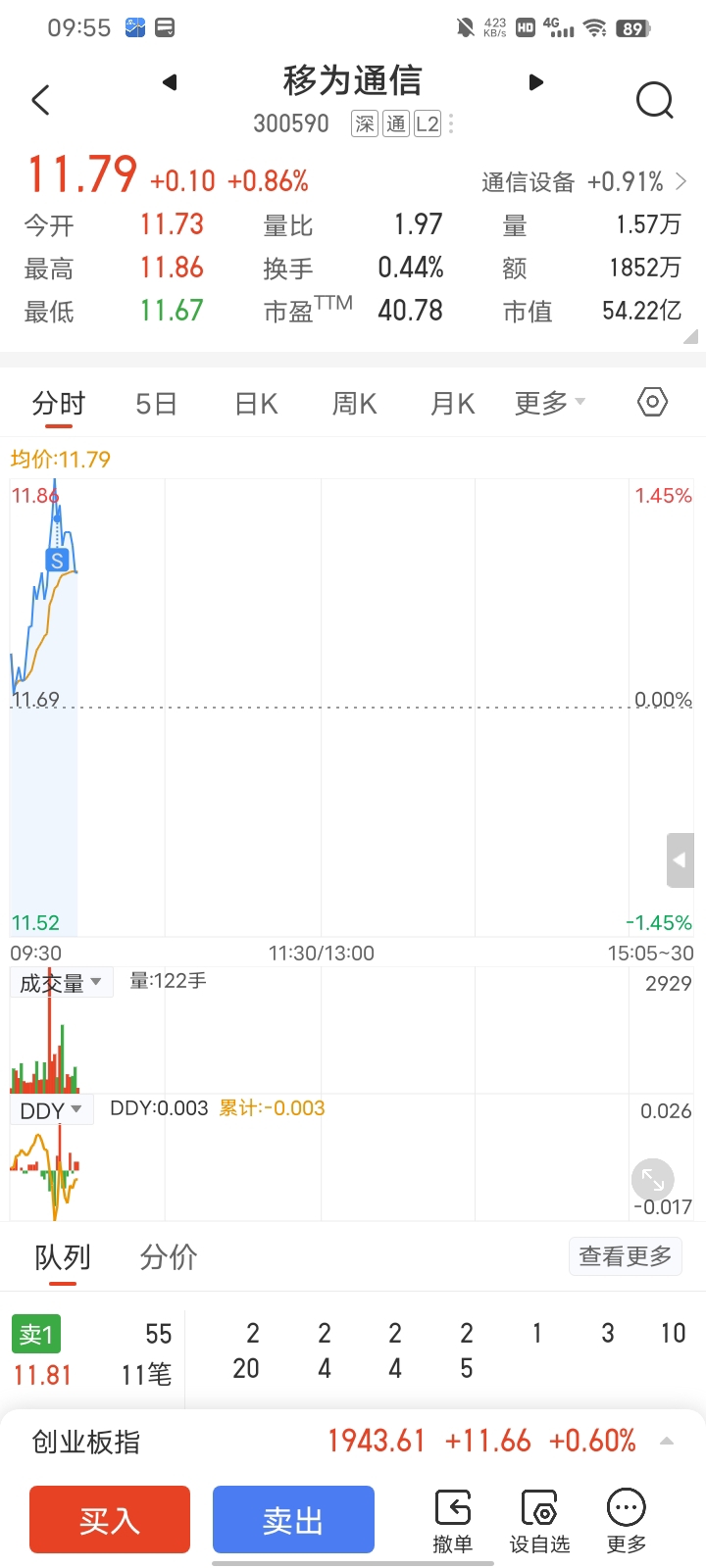The image size is (706, 1568).
Task: Switch to next stock with right triangle
Action: coord(535,81)
